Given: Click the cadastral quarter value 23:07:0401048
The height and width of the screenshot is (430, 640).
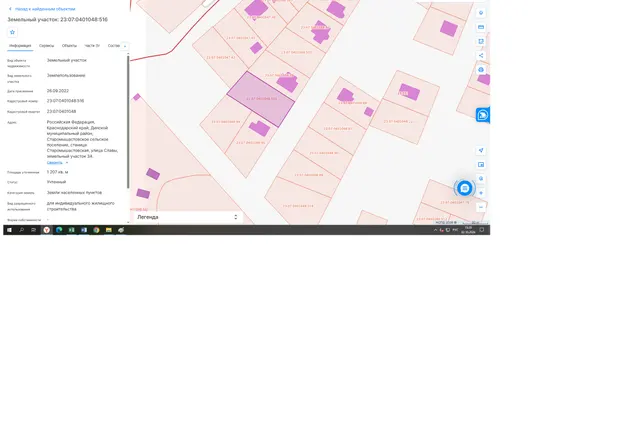Looking at the screenshot, I should (x=61, y=111).
